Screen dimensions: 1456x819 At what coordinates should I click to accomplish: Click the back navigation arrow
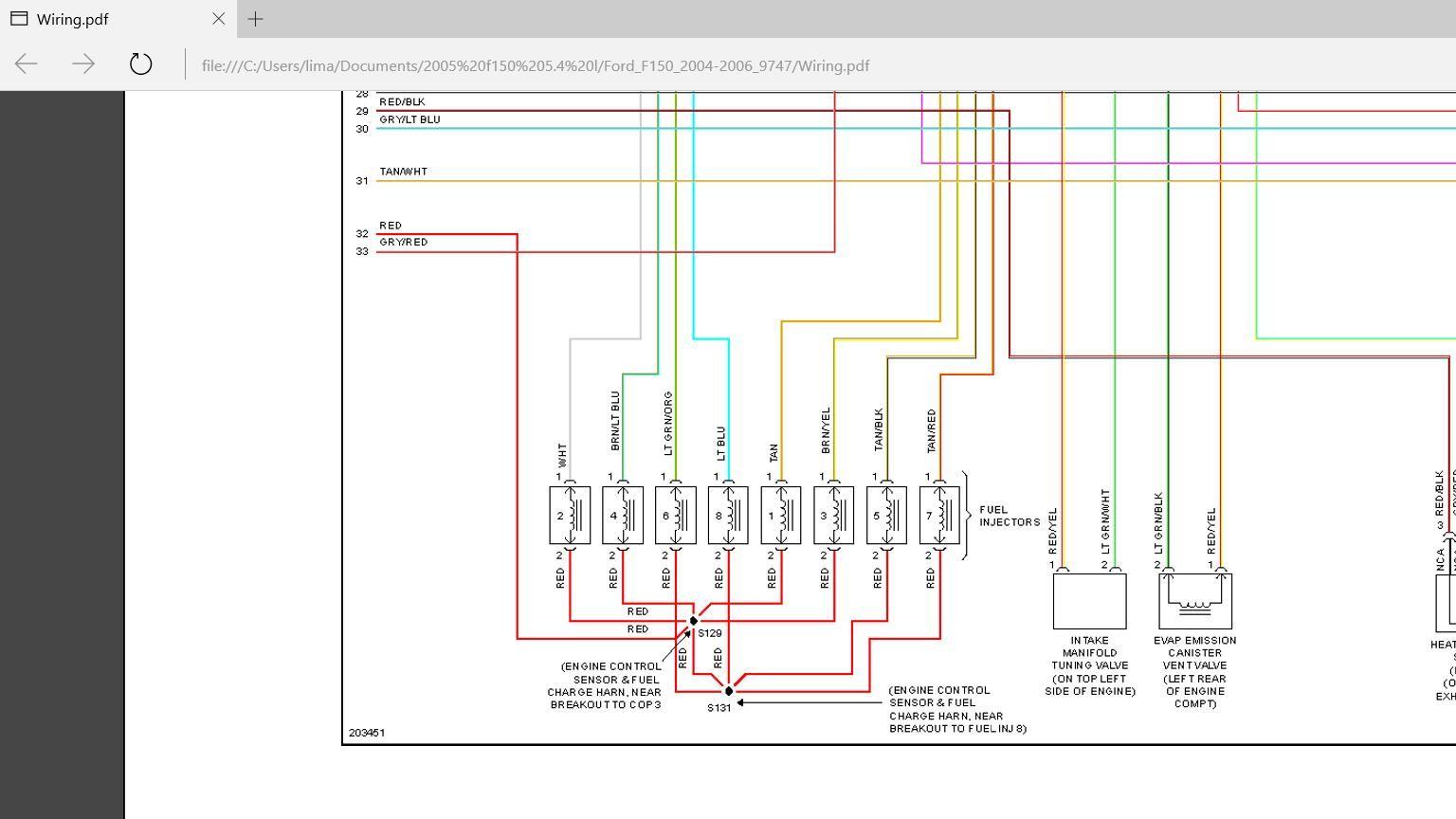(x=27, y=64)
